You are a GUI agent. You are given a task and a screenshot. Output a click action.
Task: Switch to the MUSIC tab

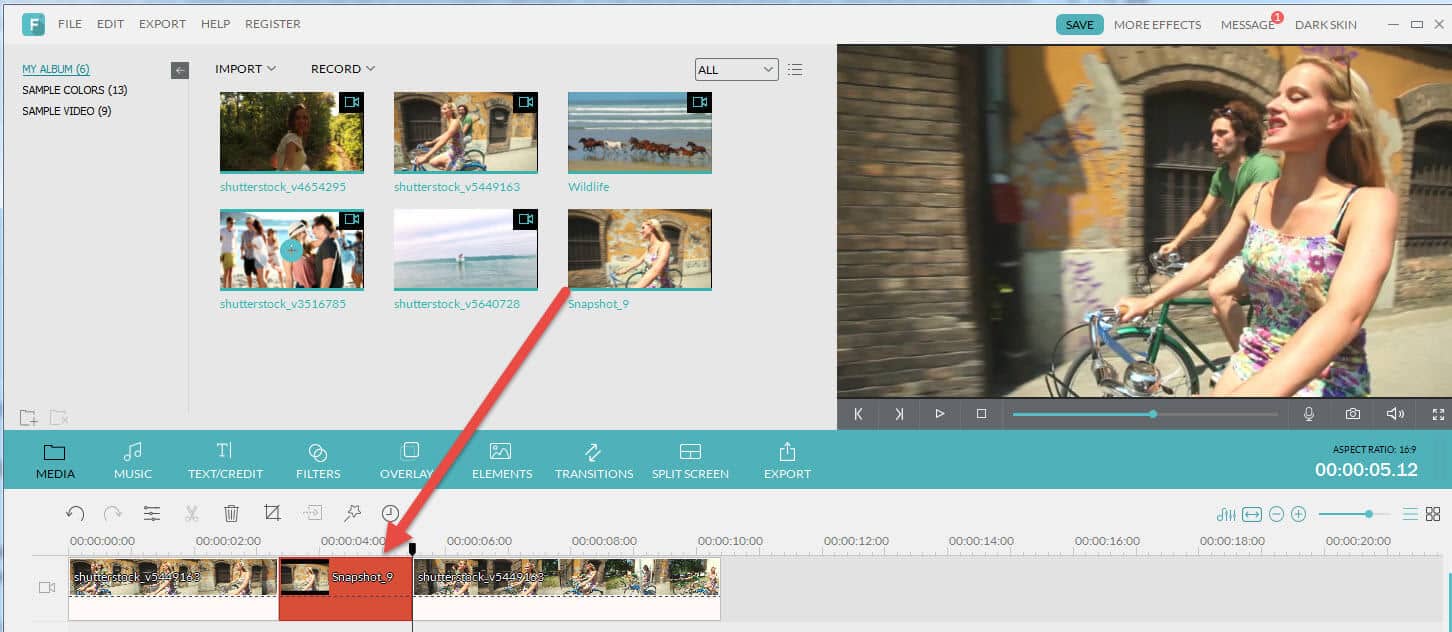click(133, 461)
